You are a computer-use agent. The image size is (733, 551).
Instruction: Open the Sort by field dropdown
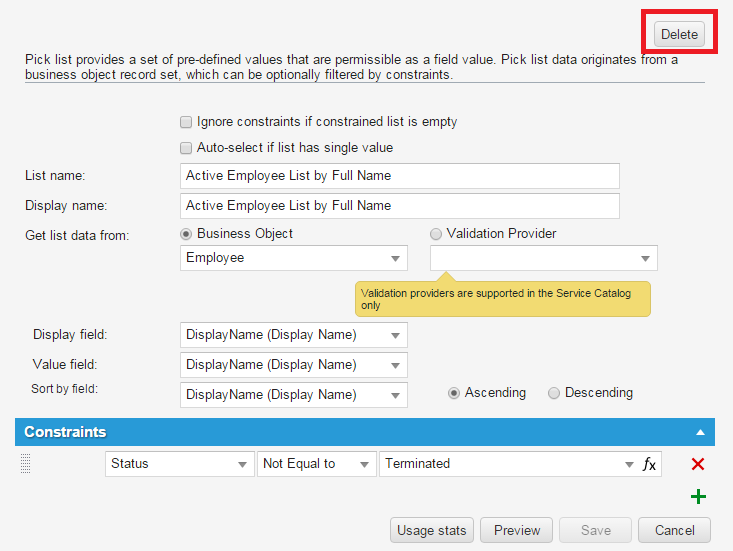pos(294,395)
